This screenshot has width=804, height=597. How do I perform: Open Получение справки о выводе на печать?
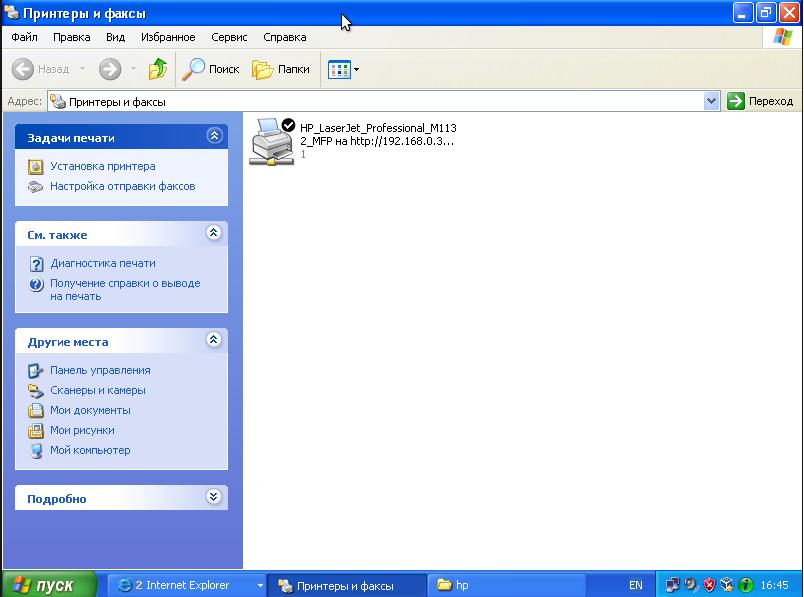(125, 290)
